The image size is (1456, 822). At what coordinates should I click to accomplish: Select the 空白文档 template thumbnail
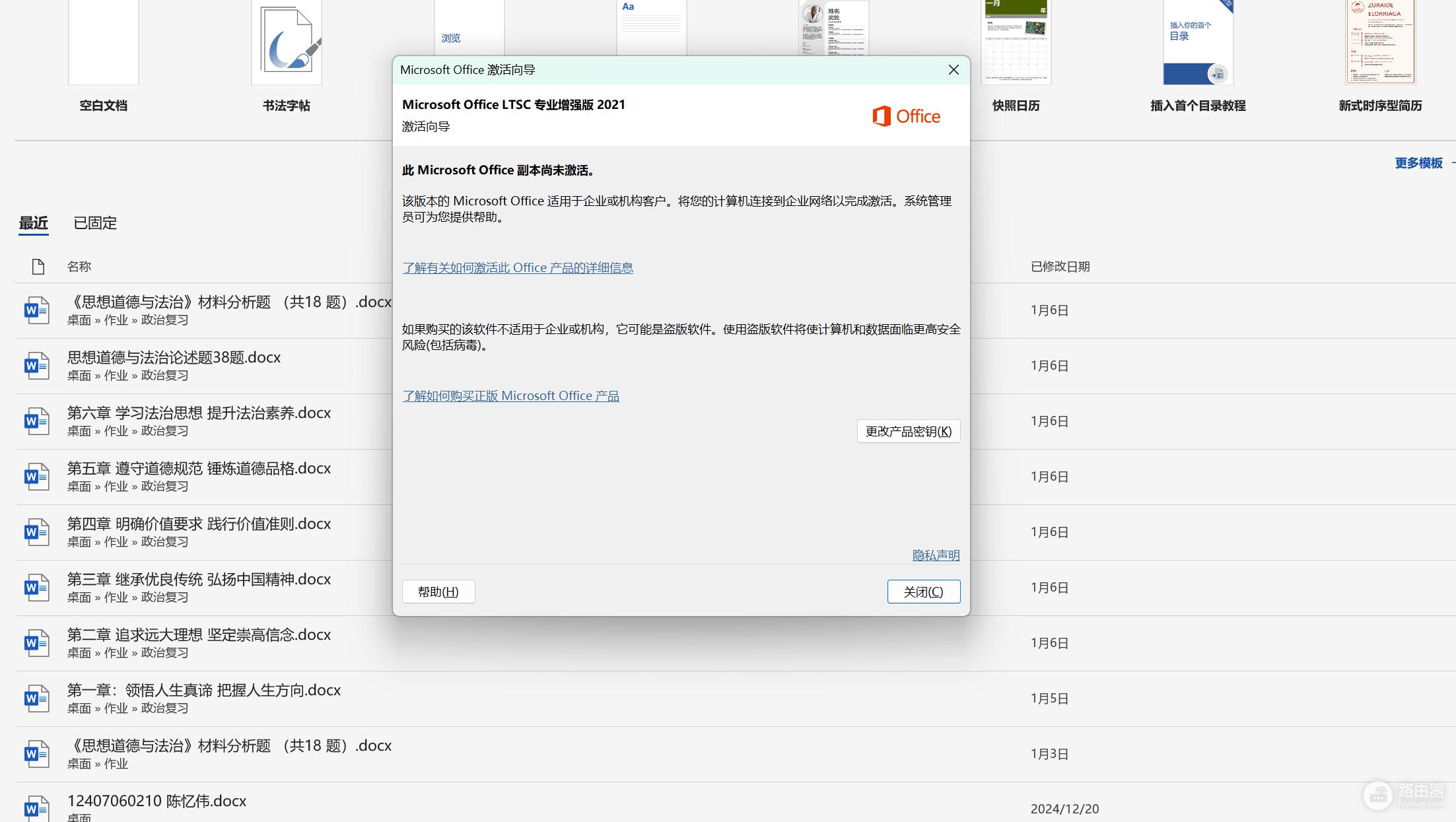(103, 42)
